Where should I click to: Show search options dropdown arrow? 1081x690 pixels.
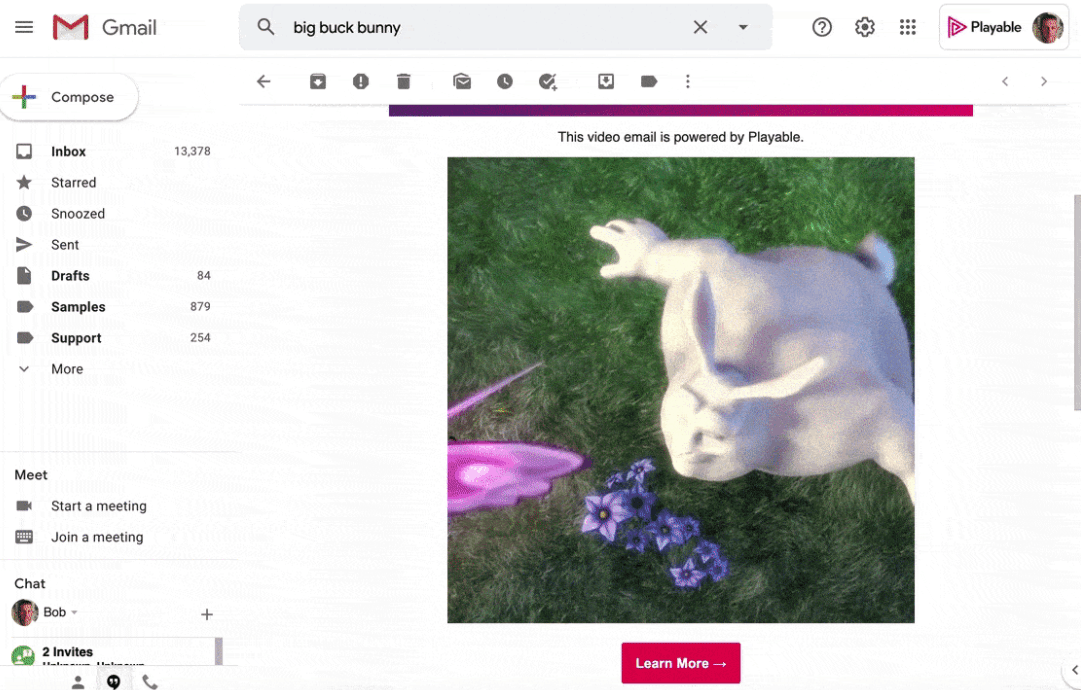coord(743,27)
